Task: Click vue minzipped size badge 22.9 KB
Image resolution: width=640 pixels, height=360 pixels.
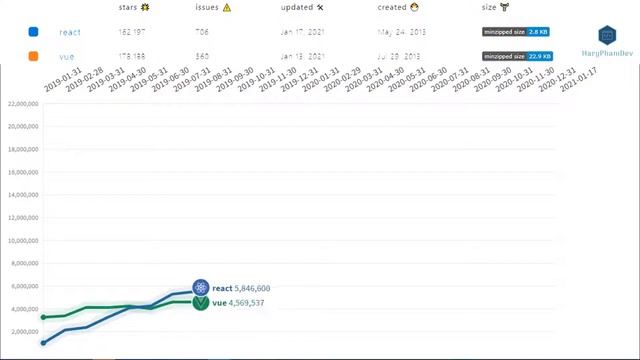Action: click(517, 56)
